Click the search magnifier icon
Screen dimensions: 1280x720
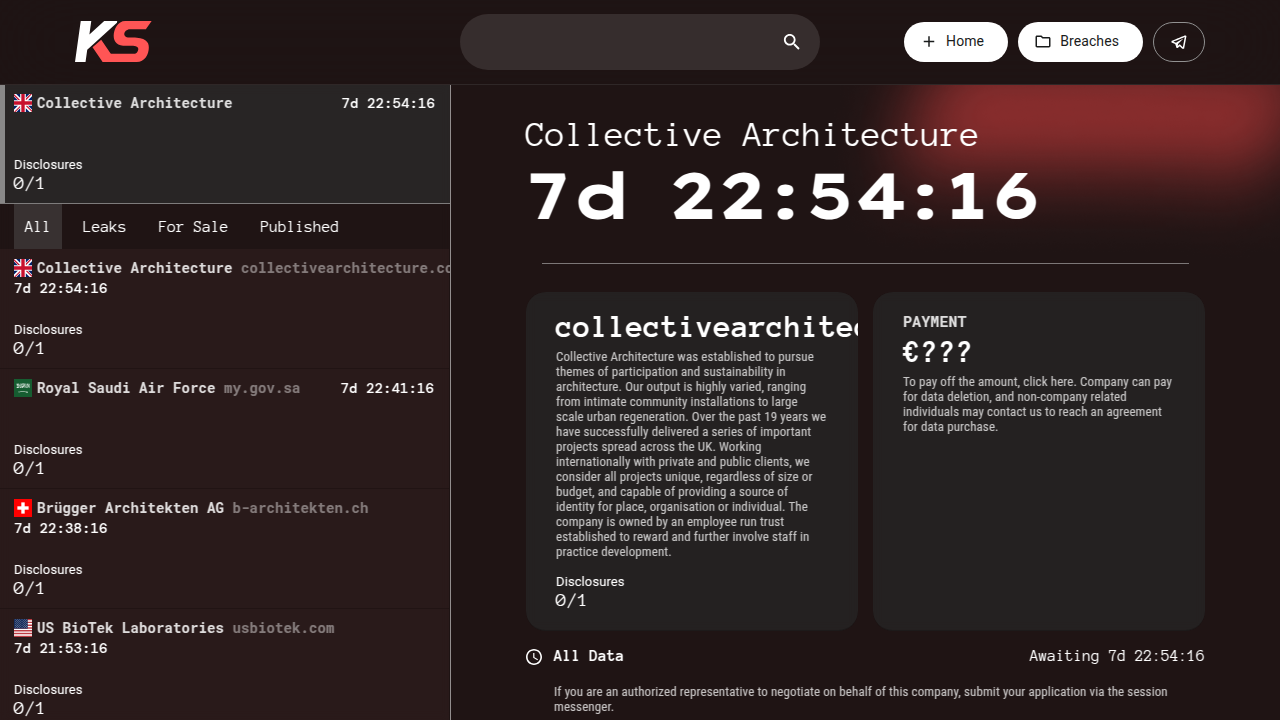(791, 42)
